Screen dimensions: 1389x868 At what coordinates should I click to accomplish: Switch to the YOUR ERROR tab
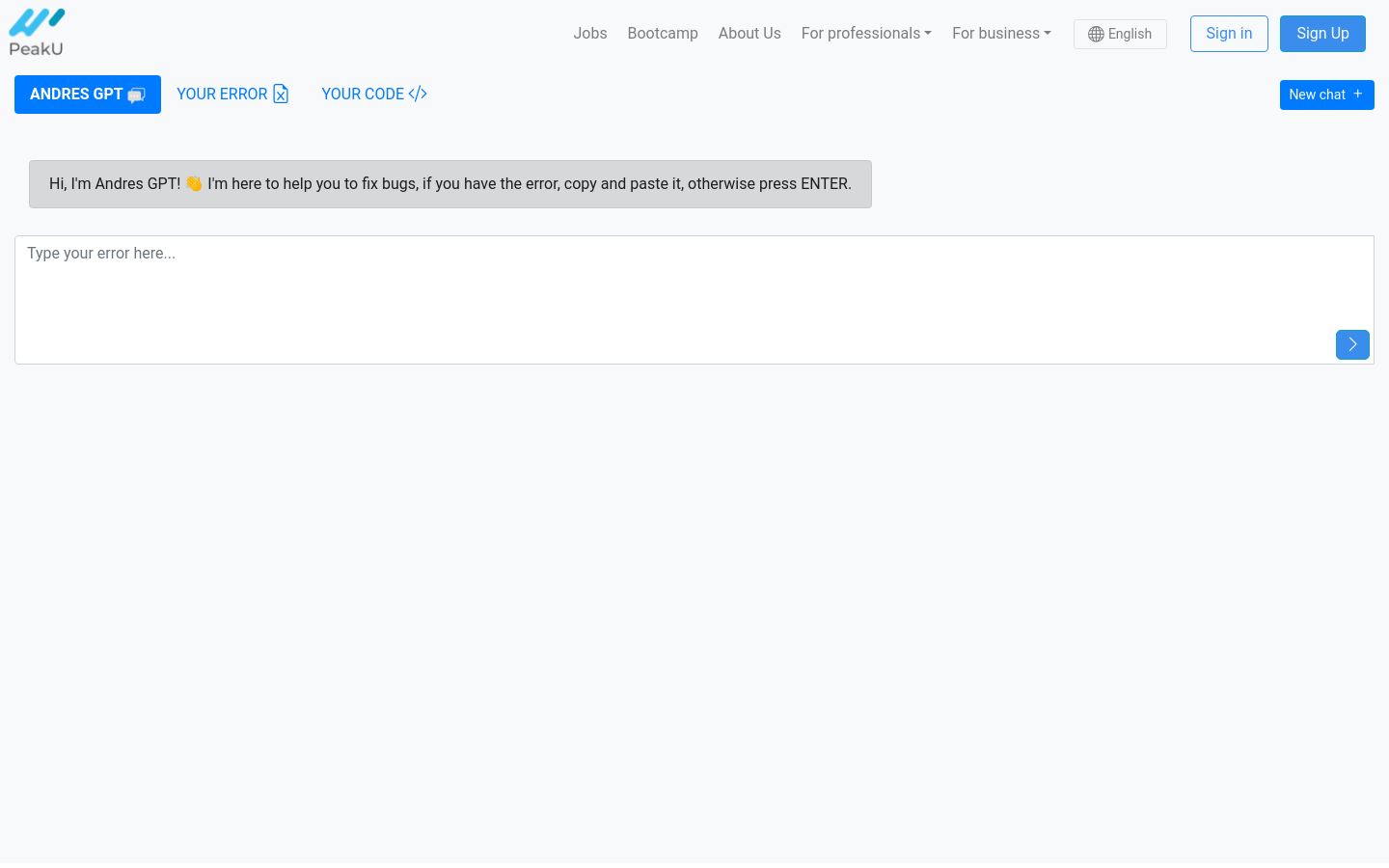pyautogui.click(x=222, y=95)
